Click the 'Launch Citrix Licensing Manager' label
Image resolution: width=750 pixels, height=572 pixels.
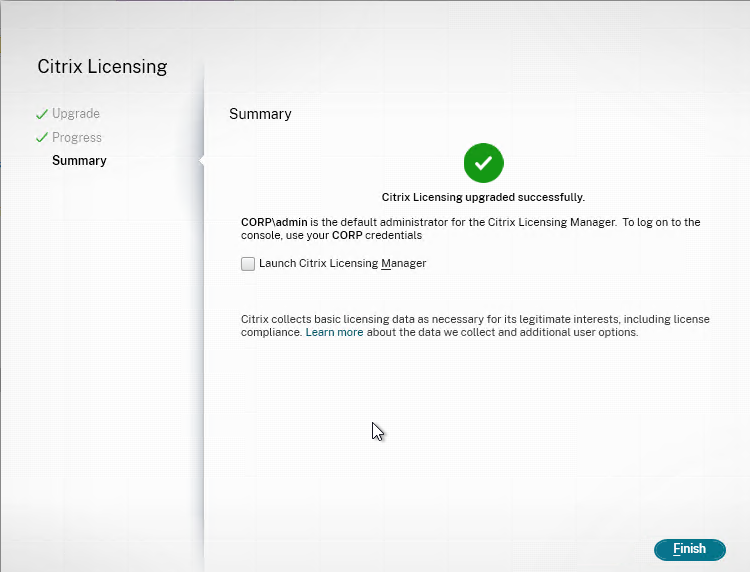click(x=342, y=264)
